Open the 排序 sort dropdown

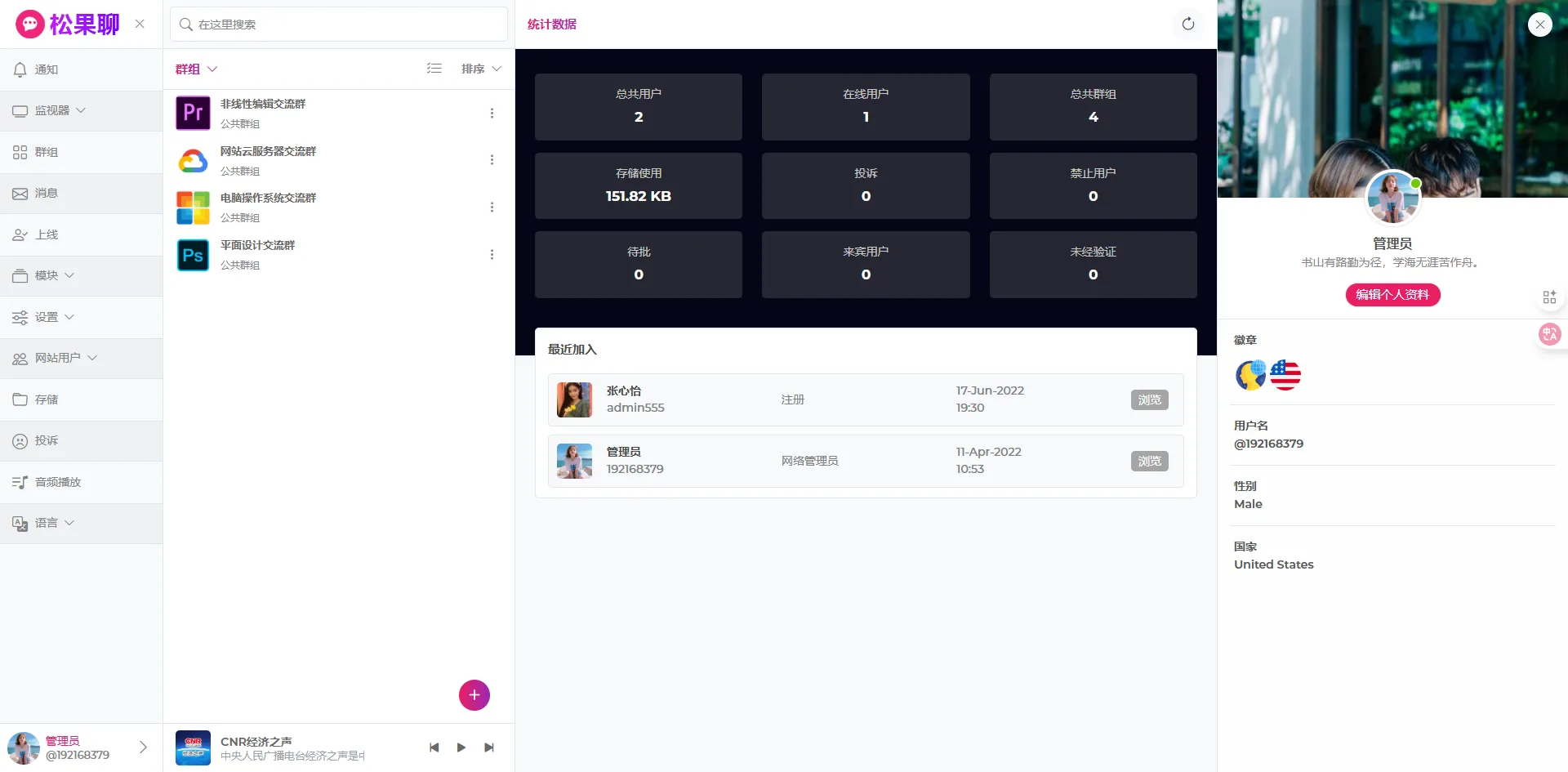[x=480, y=69]
